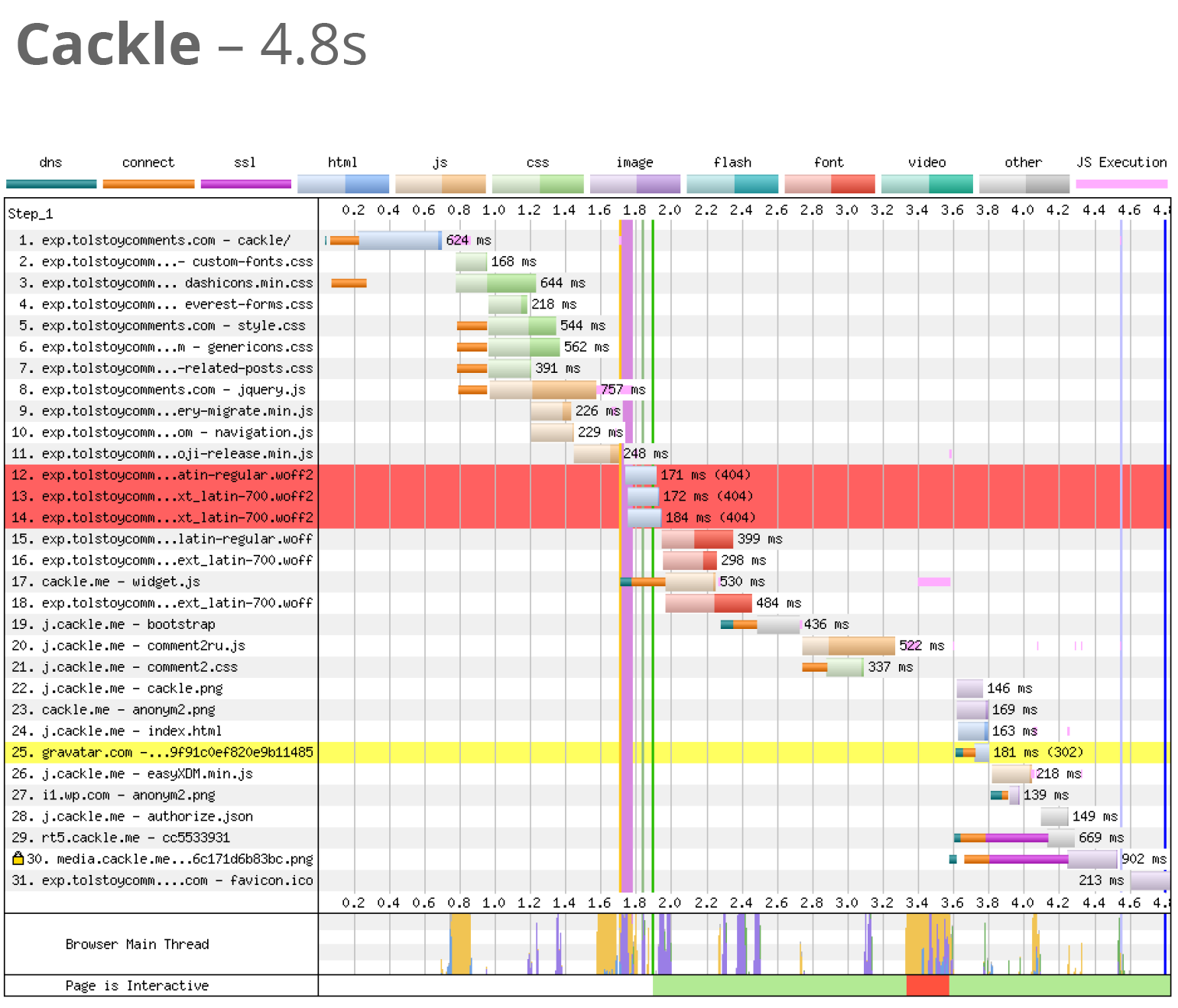Click the "902 ms" timing value
The width and height of the screenshot is (1178, 1008).
coord(1144,860)
